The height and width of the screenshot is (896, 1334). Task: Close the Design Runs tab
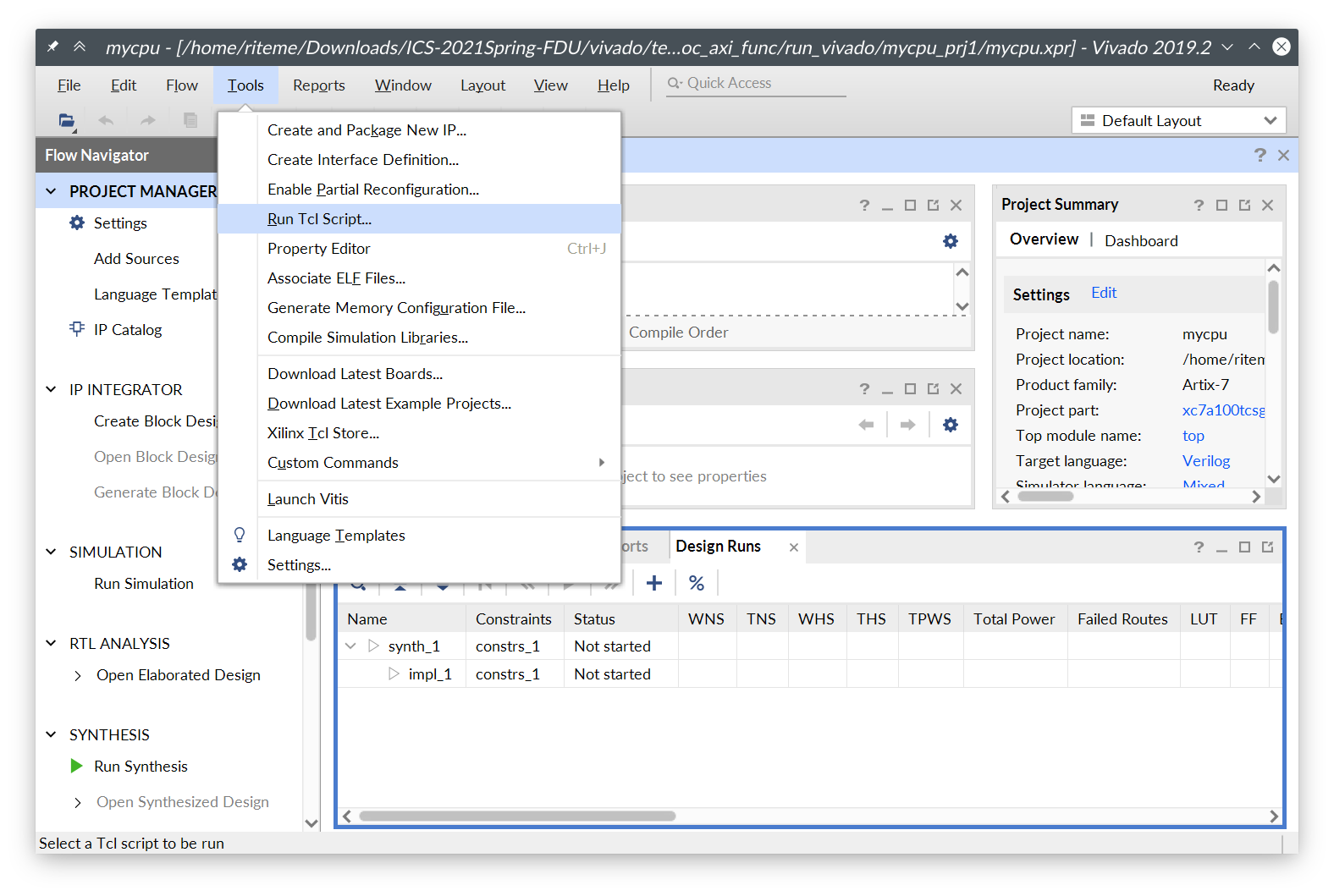point(794,547)
